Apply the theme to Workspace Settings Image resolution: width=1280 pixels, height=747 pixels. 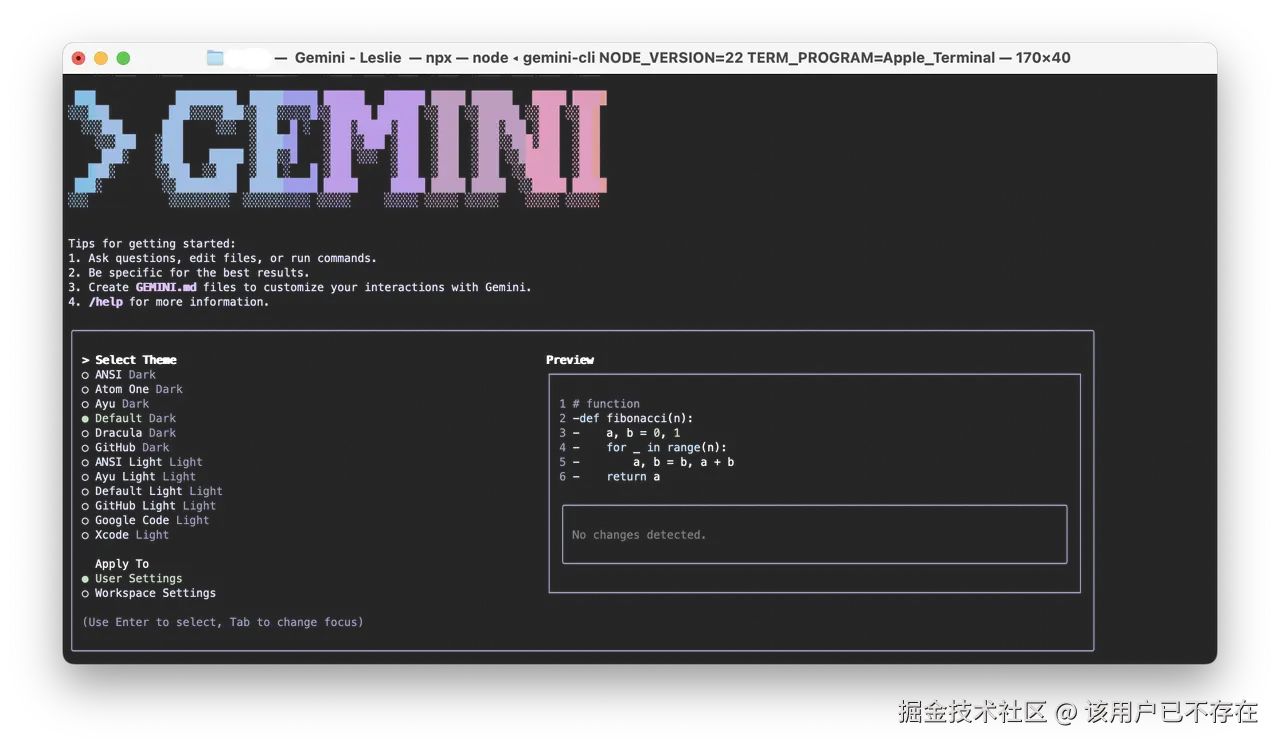click(149, 593)
